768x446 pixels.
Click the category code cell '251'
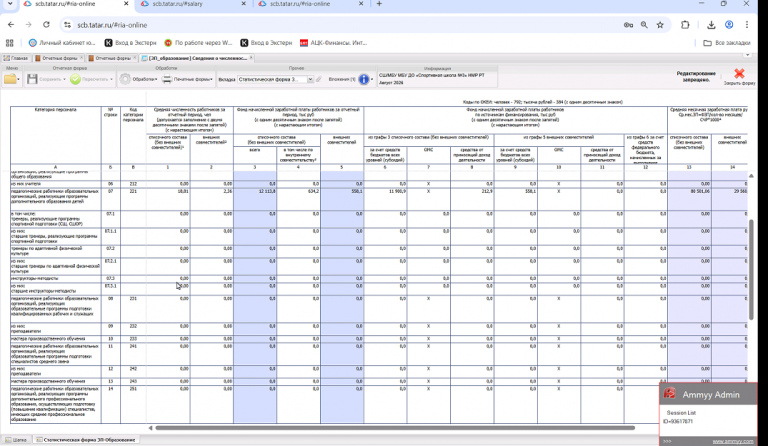coord(133,404)
